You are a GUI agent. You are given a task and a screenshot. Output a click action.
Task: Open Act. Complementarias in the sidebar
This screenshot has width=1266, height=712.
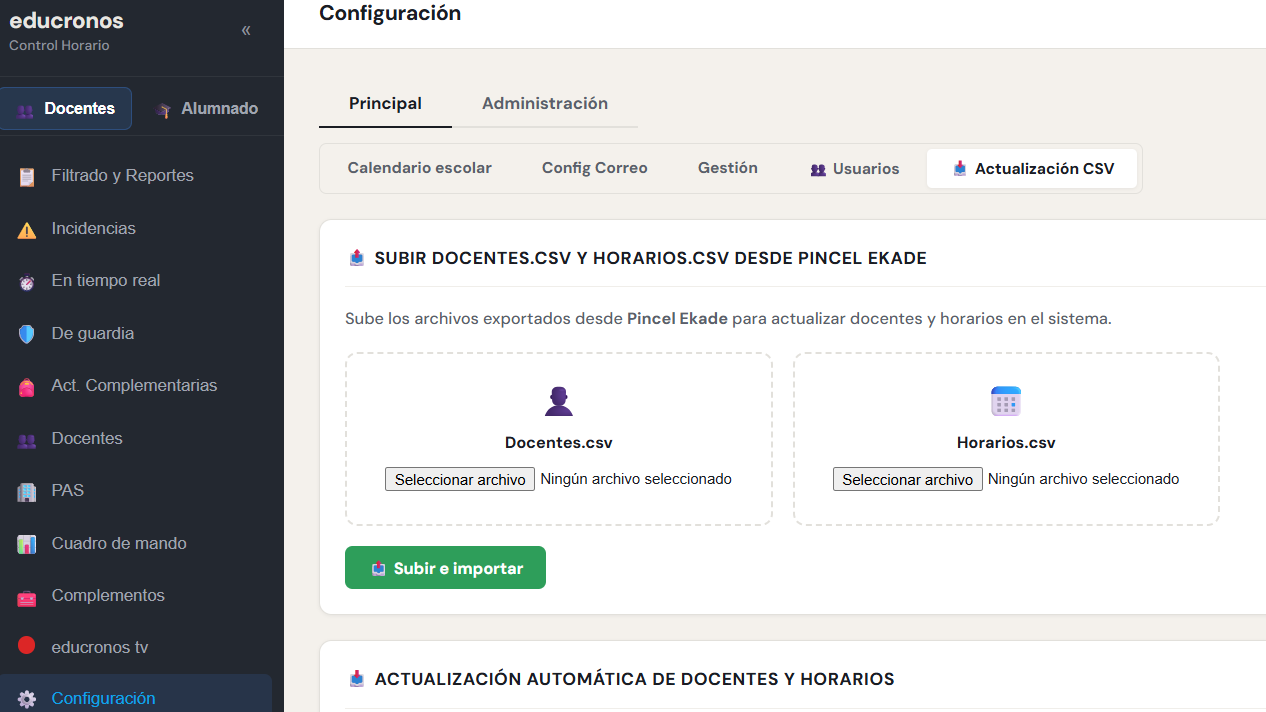[136, 385]
